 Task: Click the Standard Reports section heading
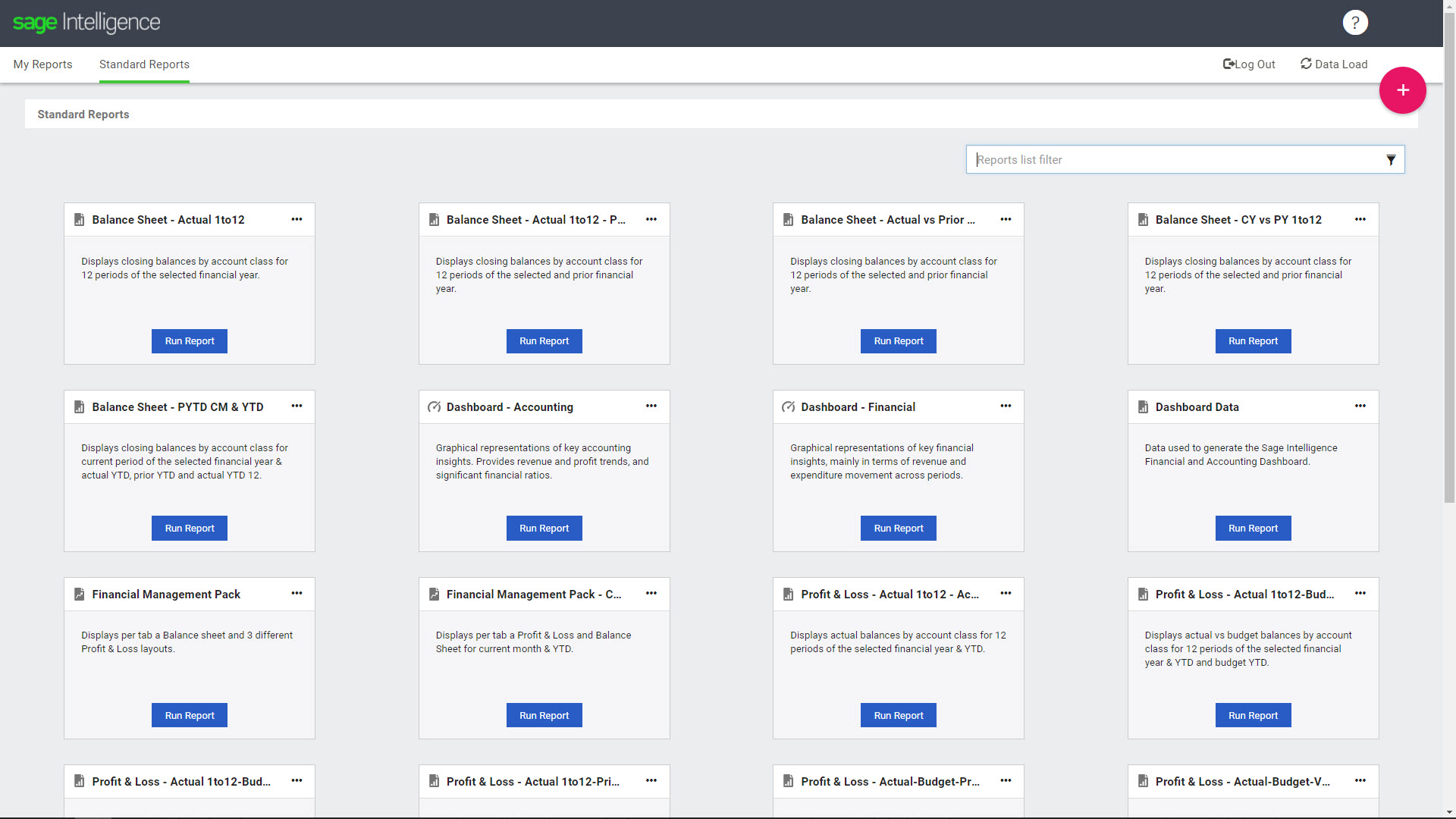tap(83, 115)
